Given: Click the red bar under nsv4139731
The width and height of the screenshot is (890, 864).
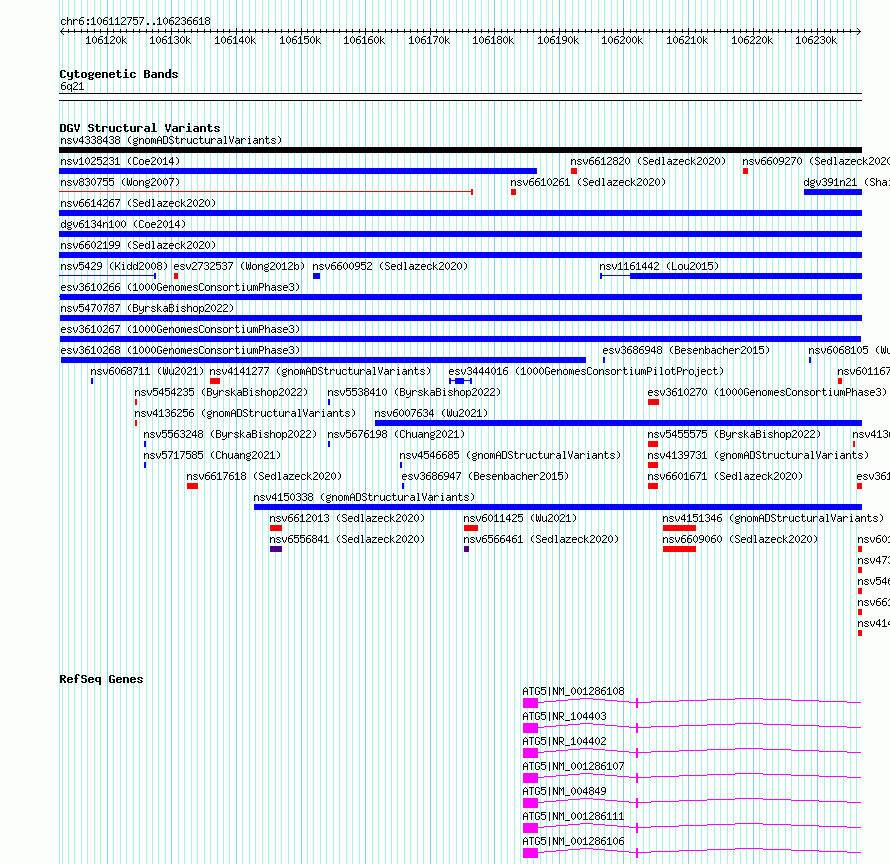Looking at the screenshot, I should (653, 465).
